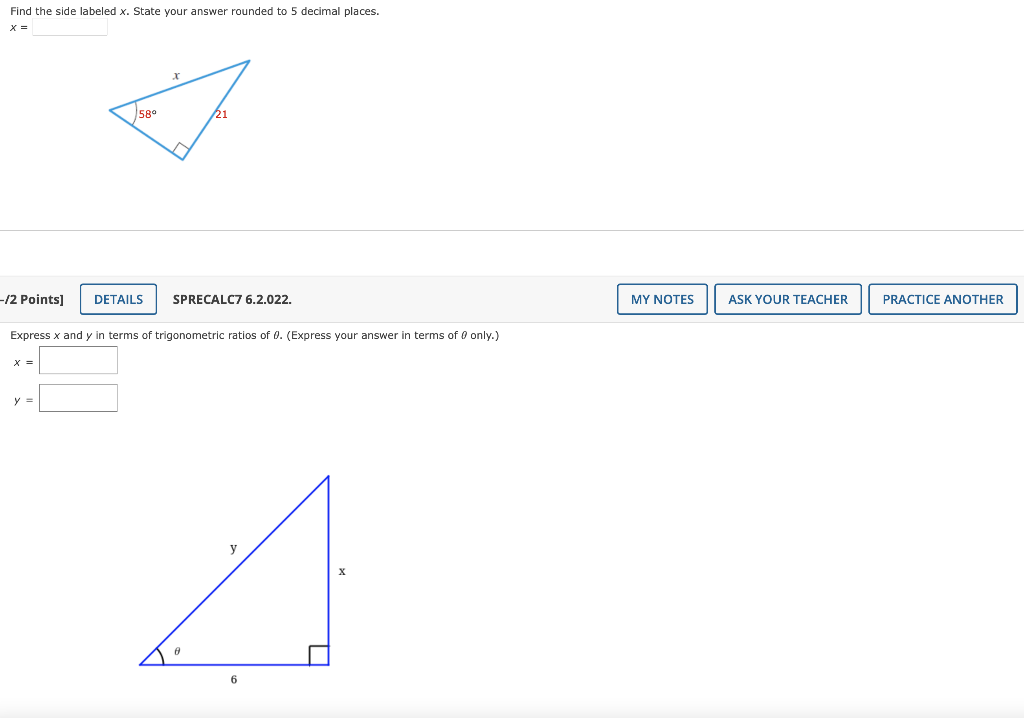Screen dimensions: 1024x718
Task: Click PRACTICE ANOTHER
Action: point(942,298)
